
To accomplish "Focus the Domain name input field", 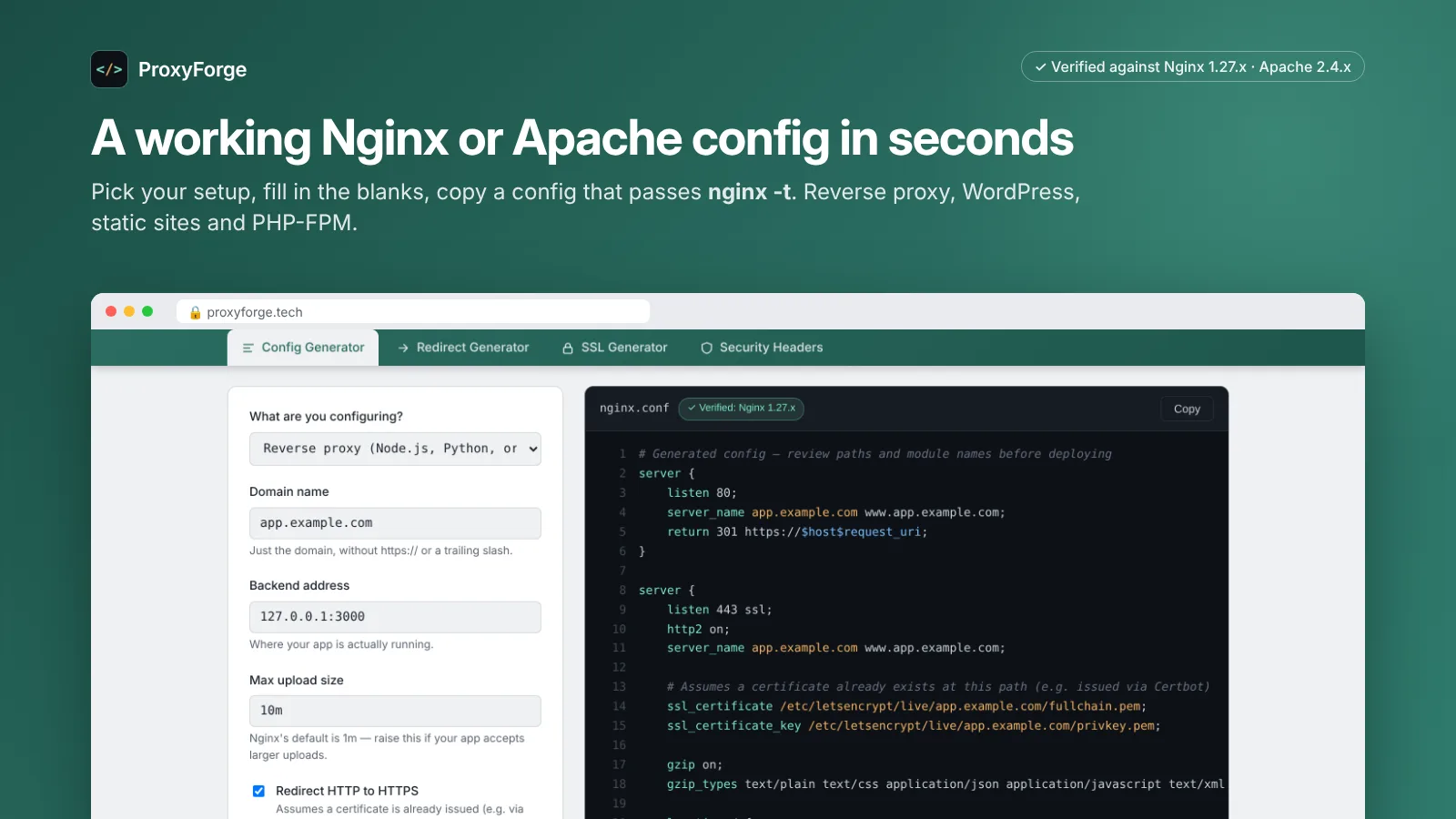I will [395, 523].
